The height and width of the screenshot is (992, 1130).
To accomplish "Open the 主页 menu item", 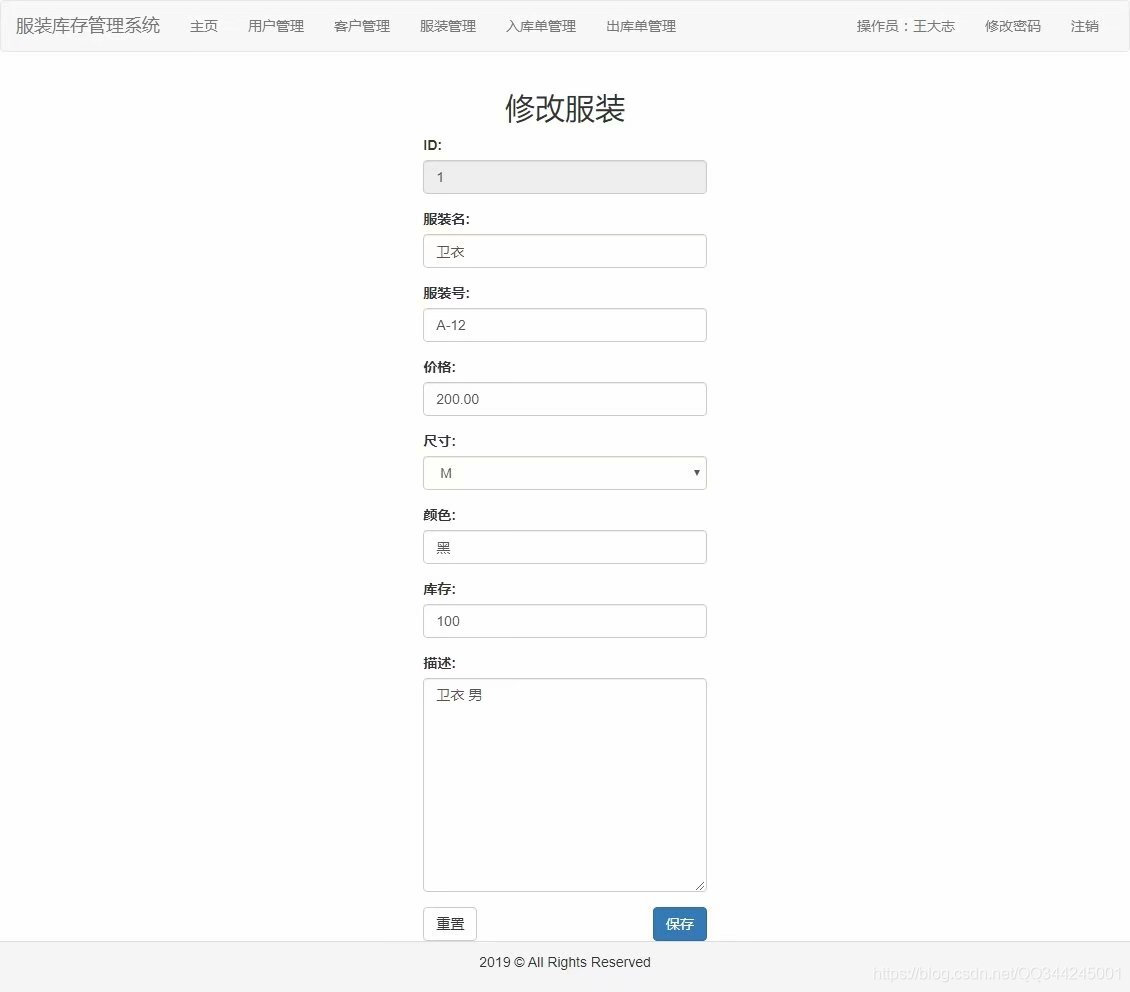I will click(x=204, y=27).
